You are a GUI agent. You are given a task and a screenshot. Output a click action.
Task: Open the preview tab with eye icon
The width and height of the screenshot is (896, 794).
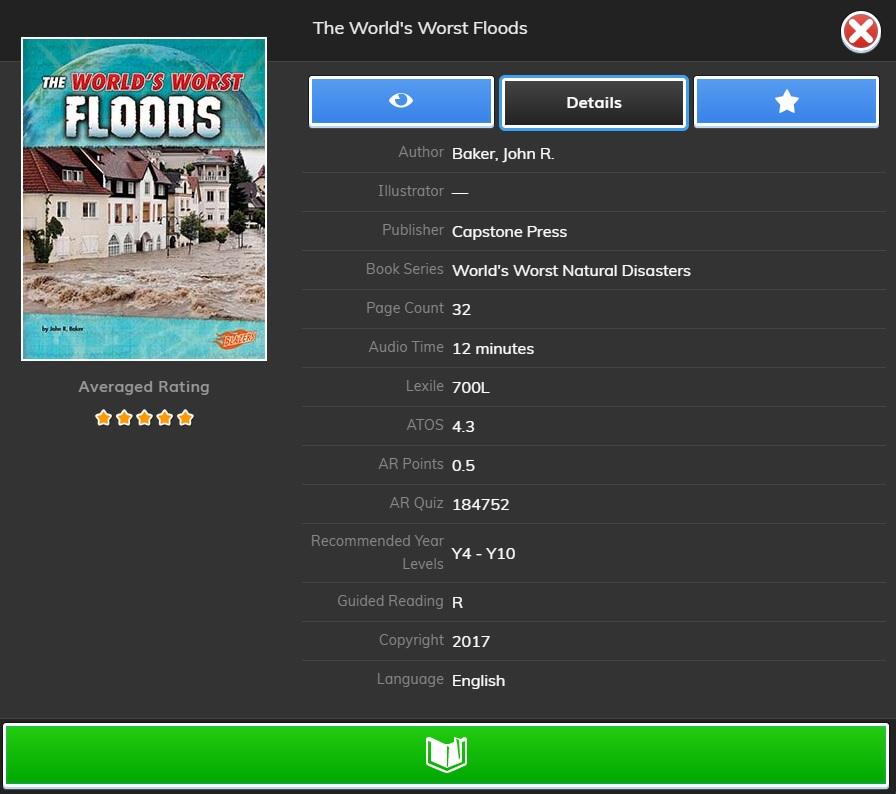pyautogui.click(x=401, y=102)
